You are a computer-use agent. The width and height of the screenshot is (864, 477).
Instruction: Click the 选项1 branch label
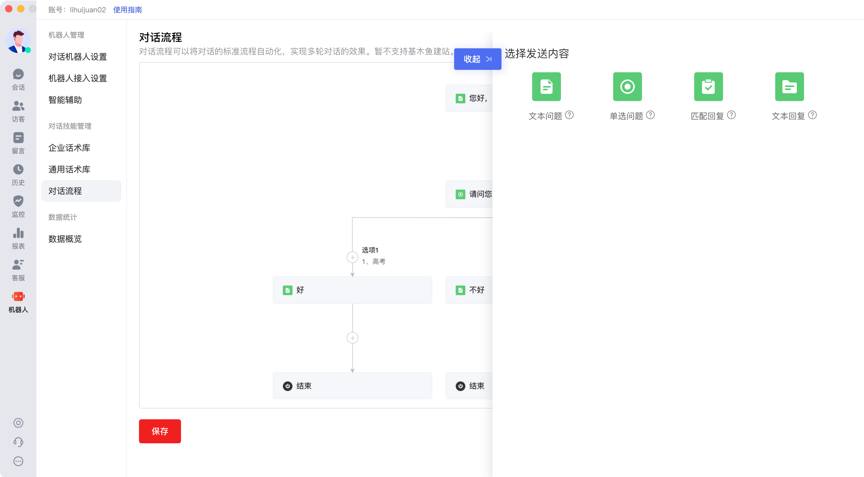[x=370, y=250]
